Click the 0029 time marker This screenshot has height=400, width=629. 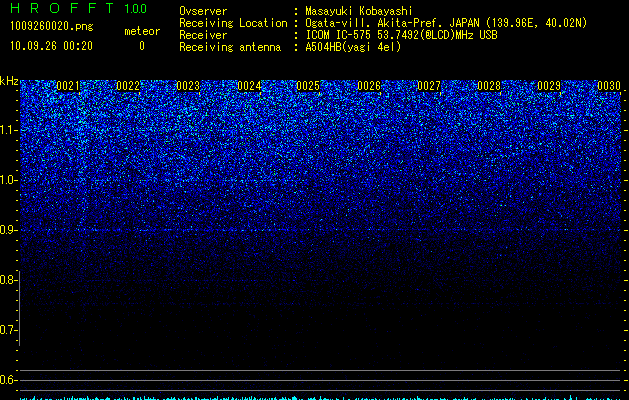(549, 86)
